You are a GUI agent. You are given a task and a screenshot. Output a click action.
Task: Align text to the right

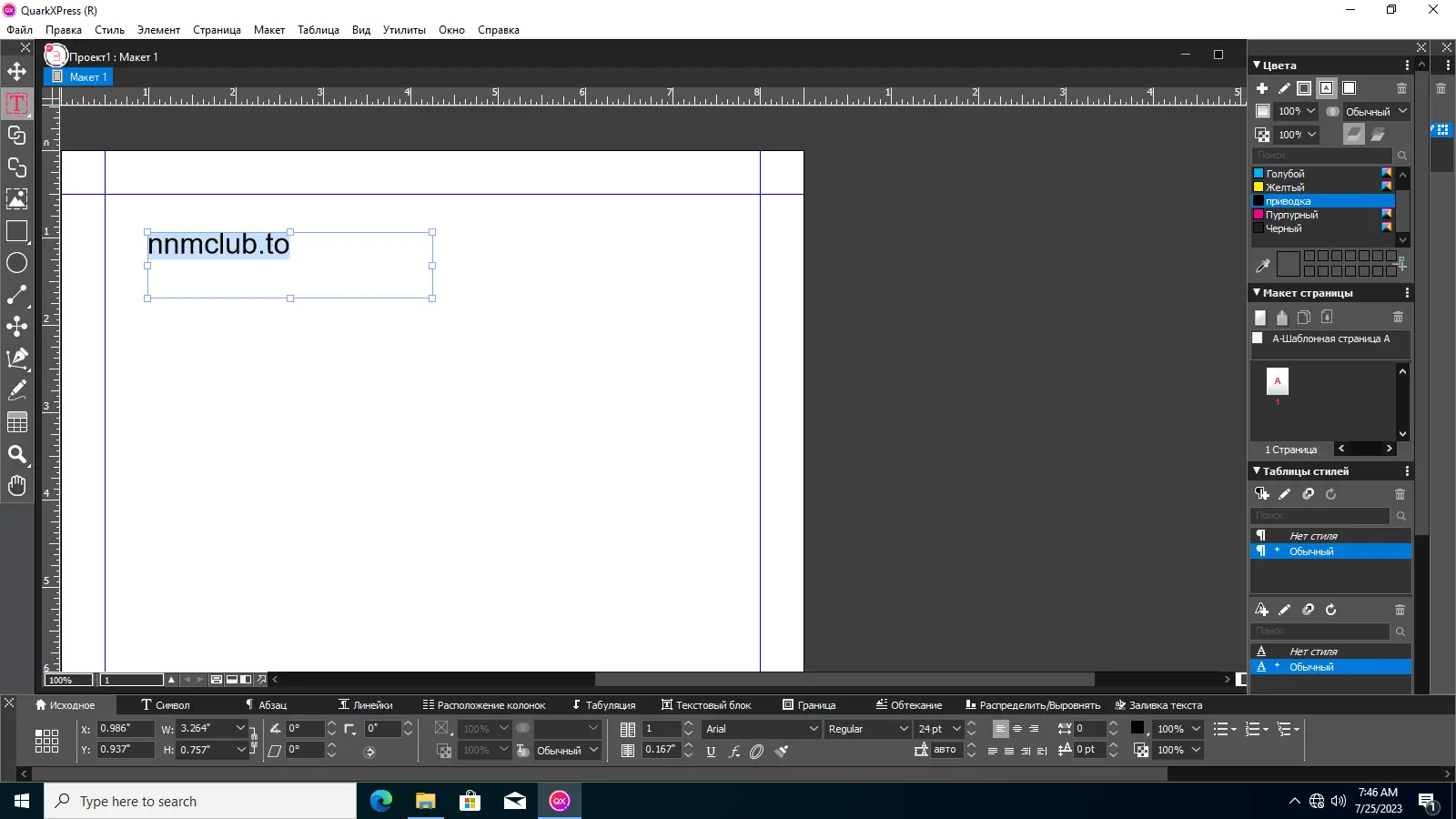(x=1034, y=729)
